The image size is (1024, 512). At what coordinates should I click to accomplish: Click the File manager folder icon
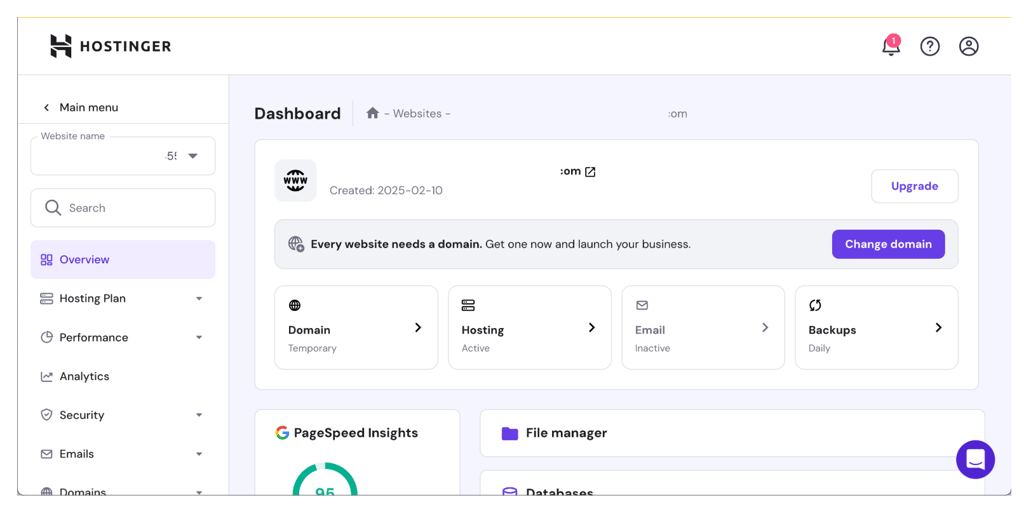click(x=509, y=433)
